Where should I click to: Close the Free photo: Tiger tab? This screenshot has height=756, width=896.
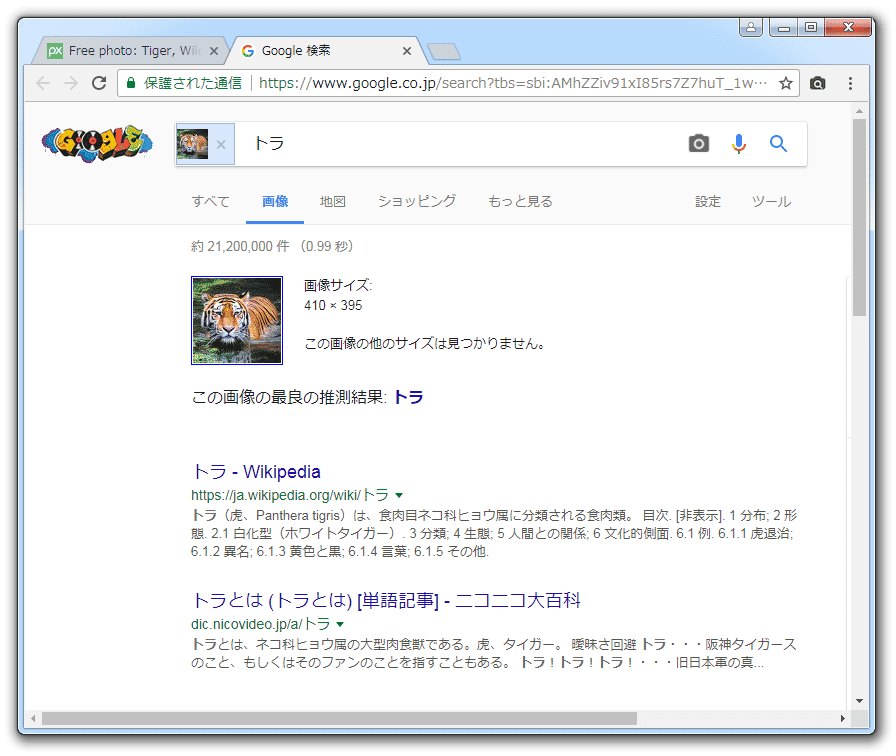click(x=214, y=51)
